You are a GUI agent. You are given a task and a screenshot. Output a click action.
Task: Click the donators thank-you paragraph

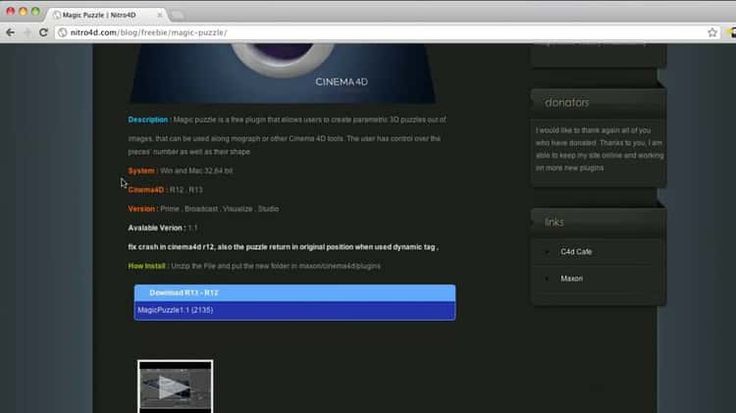599,149
